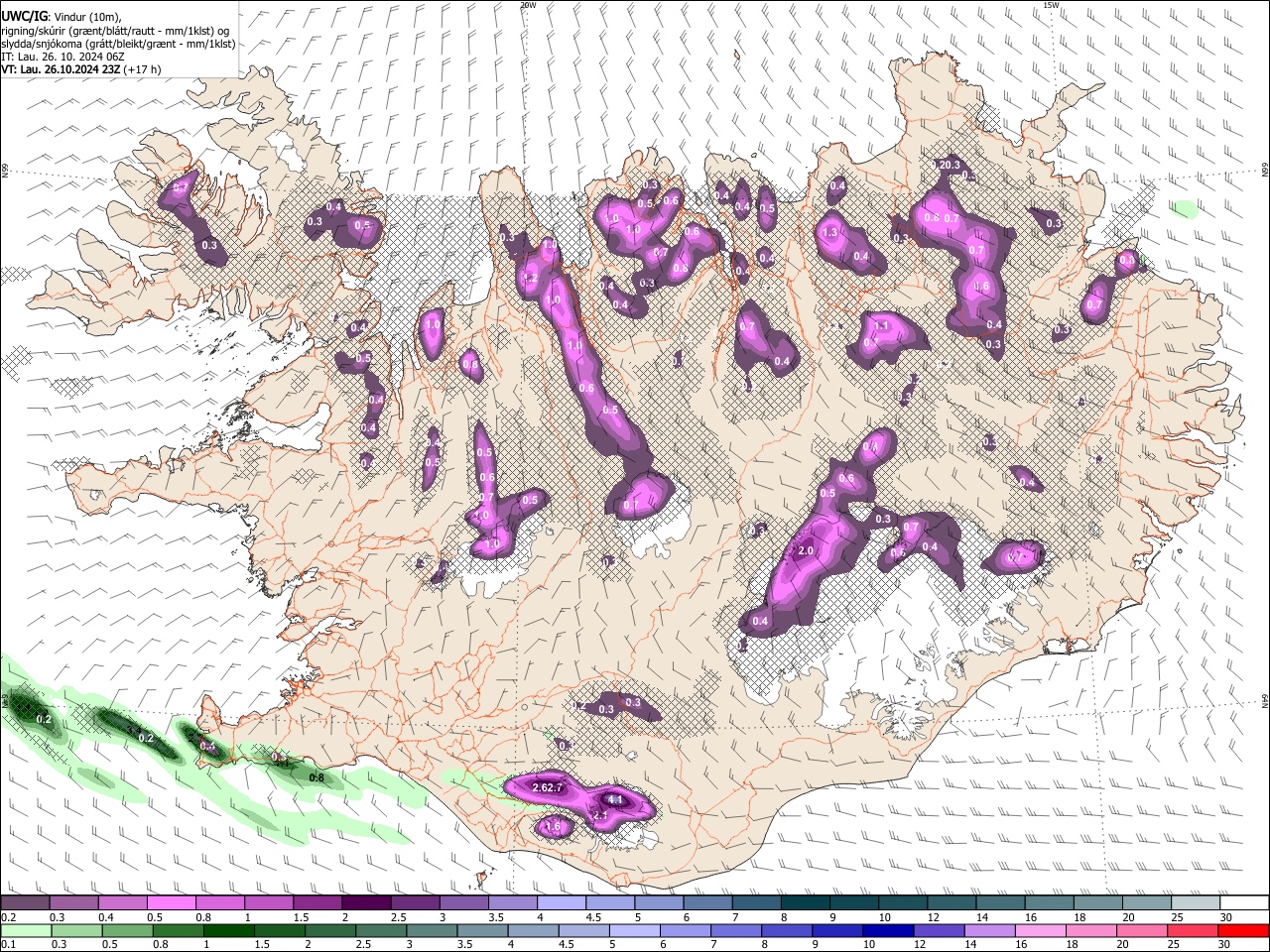Pick the upper scale swatch between 1.5 and 2
This screenshot has height=952, width=1270.
tap(317, 903)
